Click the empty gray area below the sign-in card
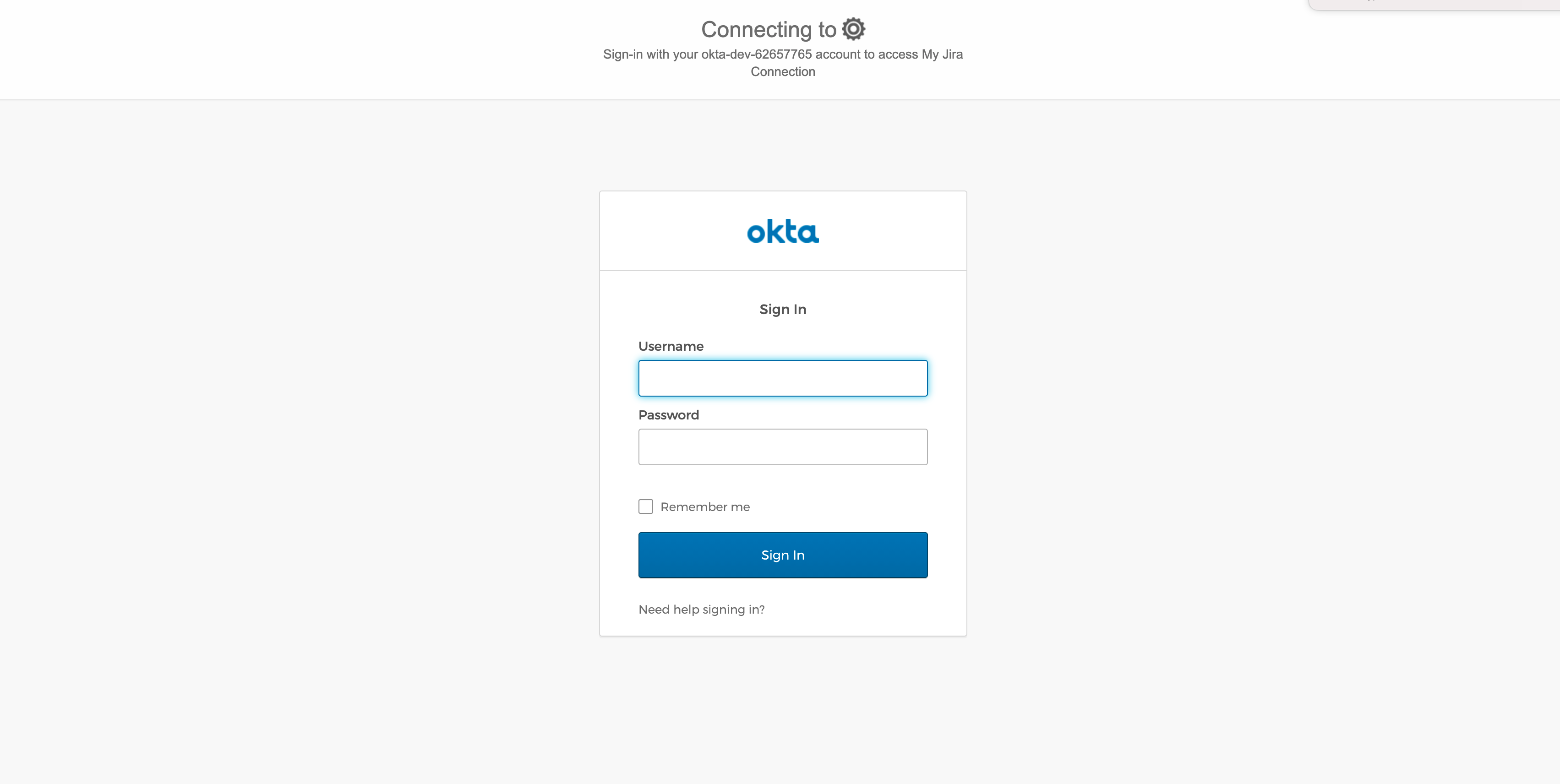Viewport: 1560px width, 784px height. pyautogui.click(x=783, y=708)
